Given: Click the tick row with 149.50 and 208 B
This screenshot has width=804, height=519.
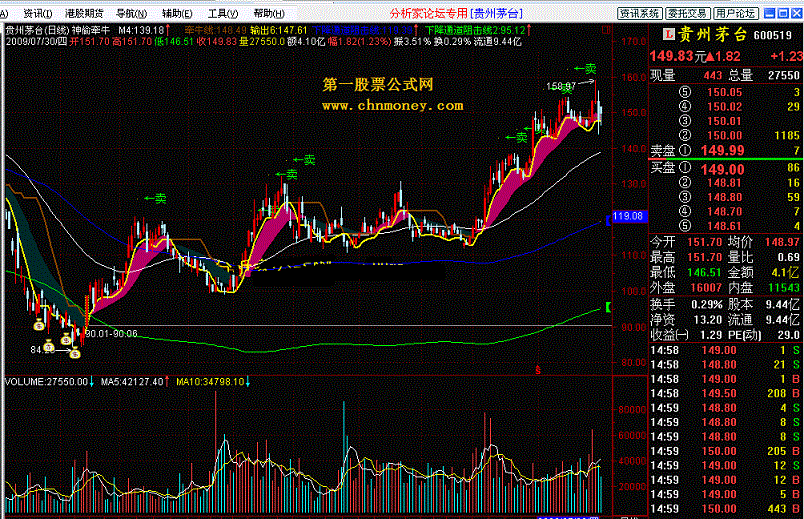Looking at the screenshot, I should 725,393.
